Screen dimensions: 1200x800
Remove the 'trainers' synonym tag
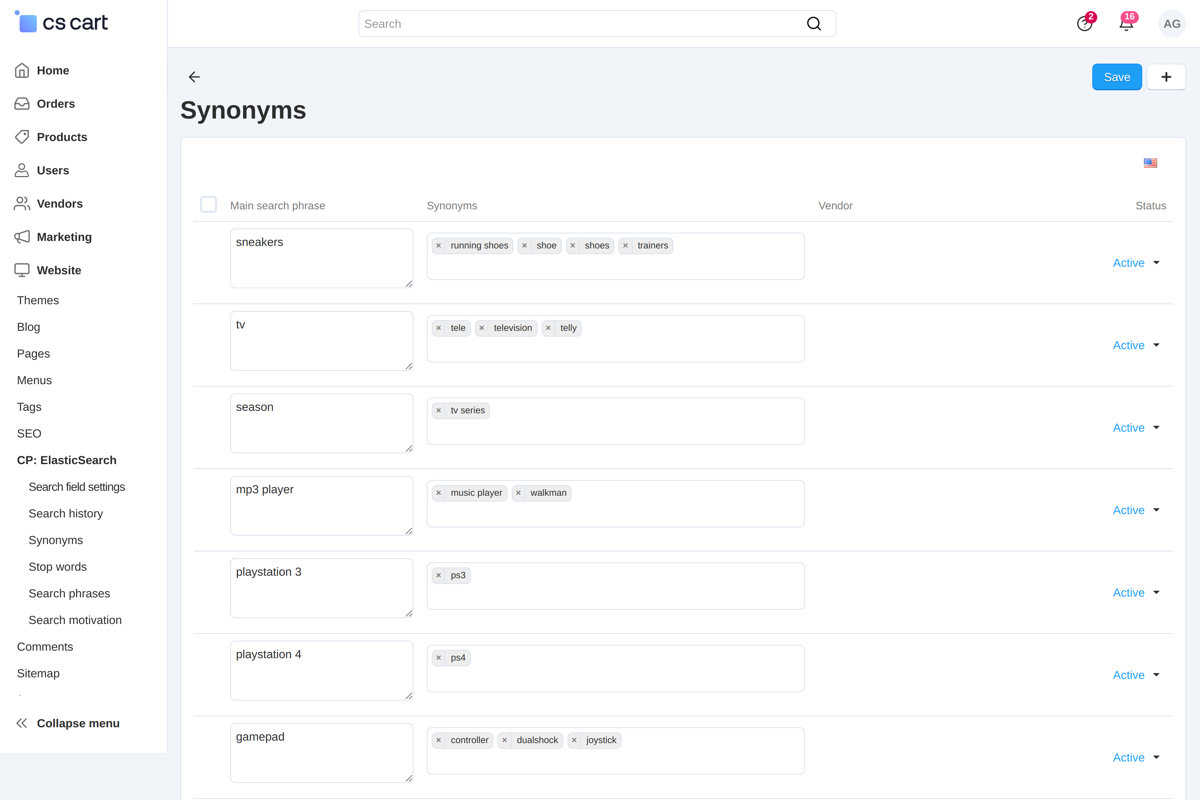point(626,246)
